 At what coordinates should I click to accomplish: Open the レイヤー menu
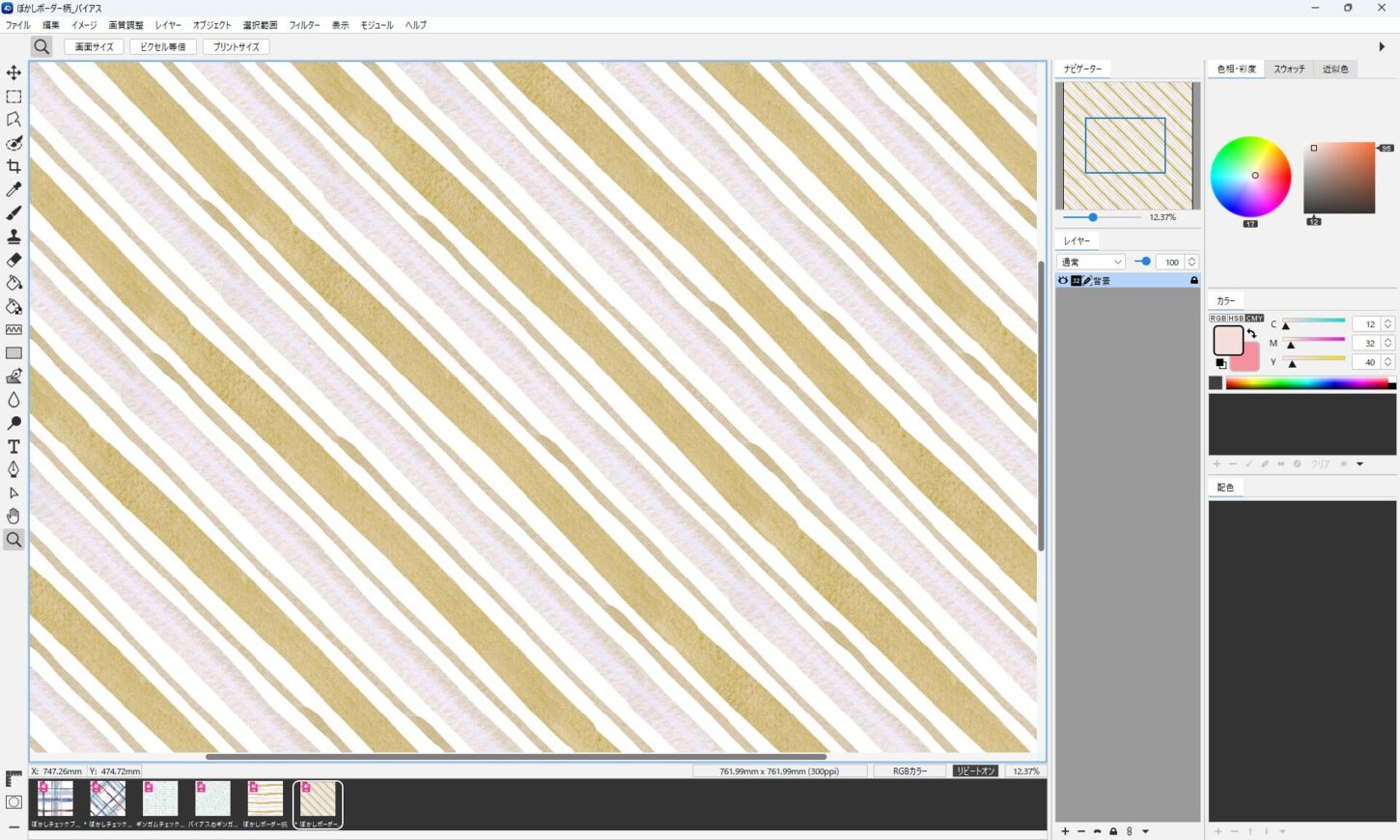click(168, 25)
